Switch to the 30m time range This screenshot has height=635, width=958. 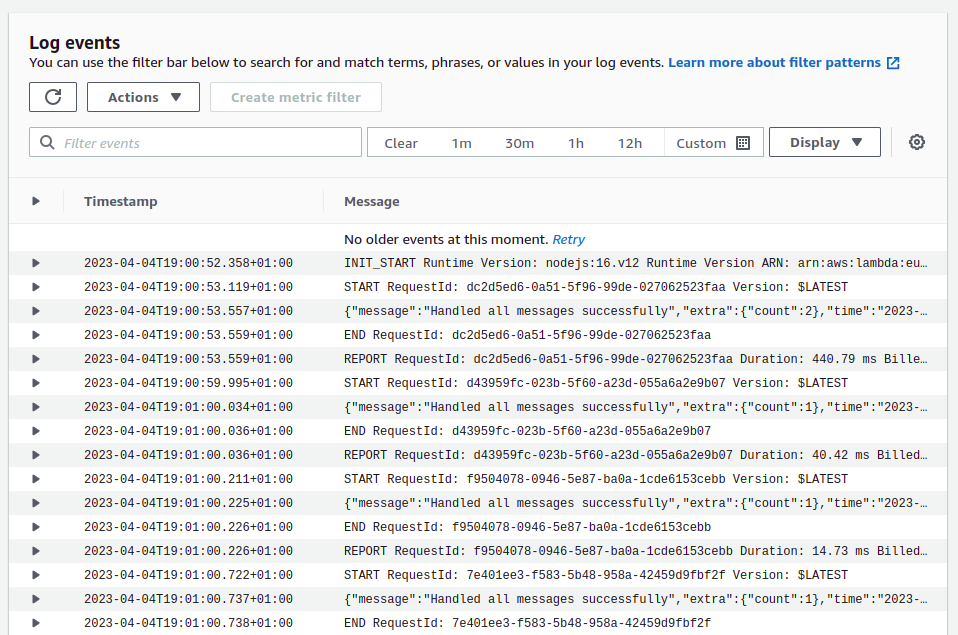pos(519,142)
